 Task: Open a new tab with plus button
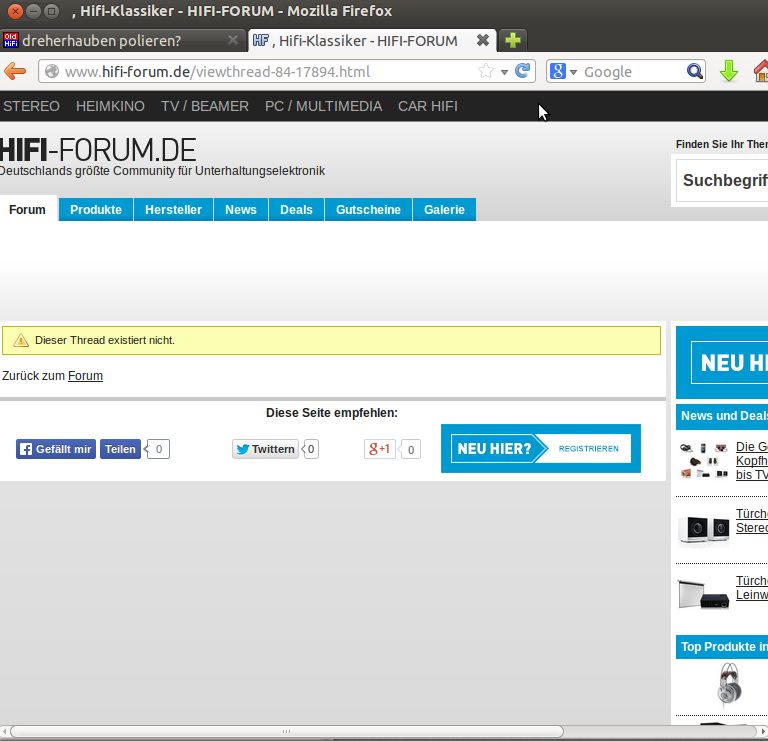click(512, 40)
